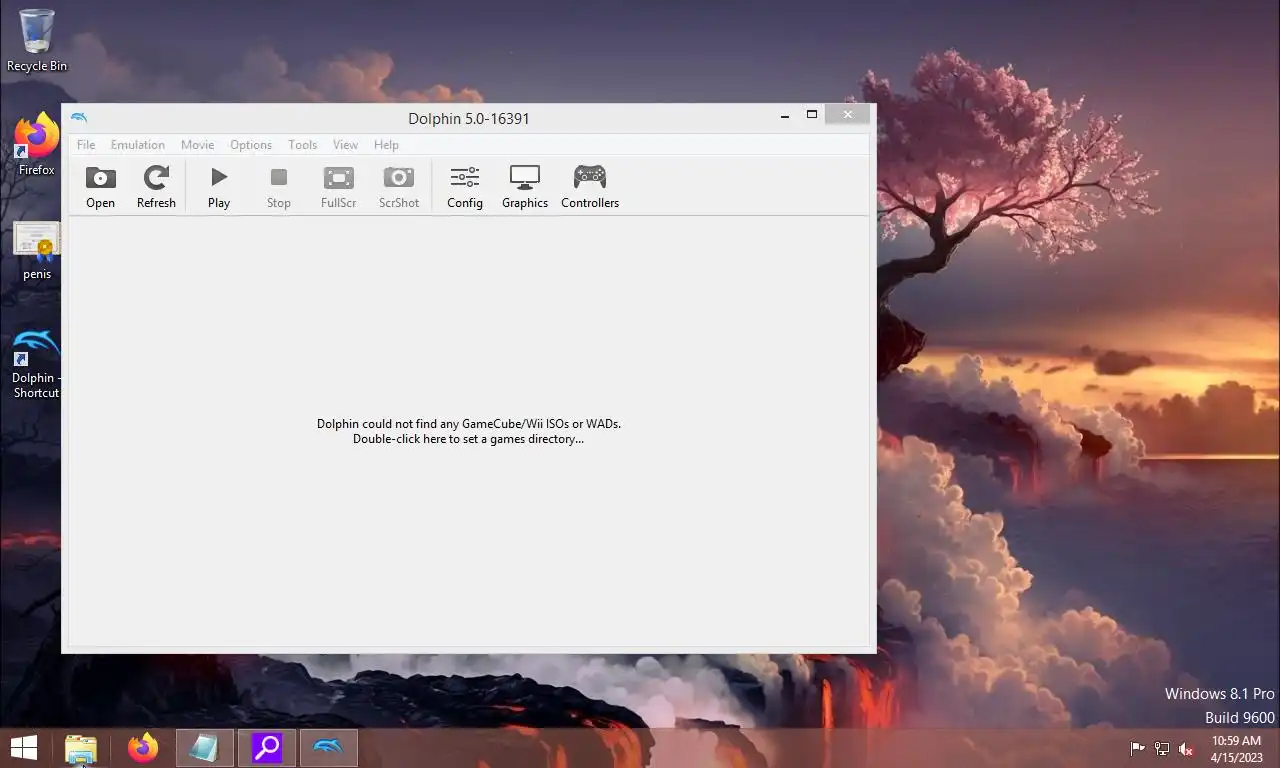Open the Windows Start button

tap(24, 748)
